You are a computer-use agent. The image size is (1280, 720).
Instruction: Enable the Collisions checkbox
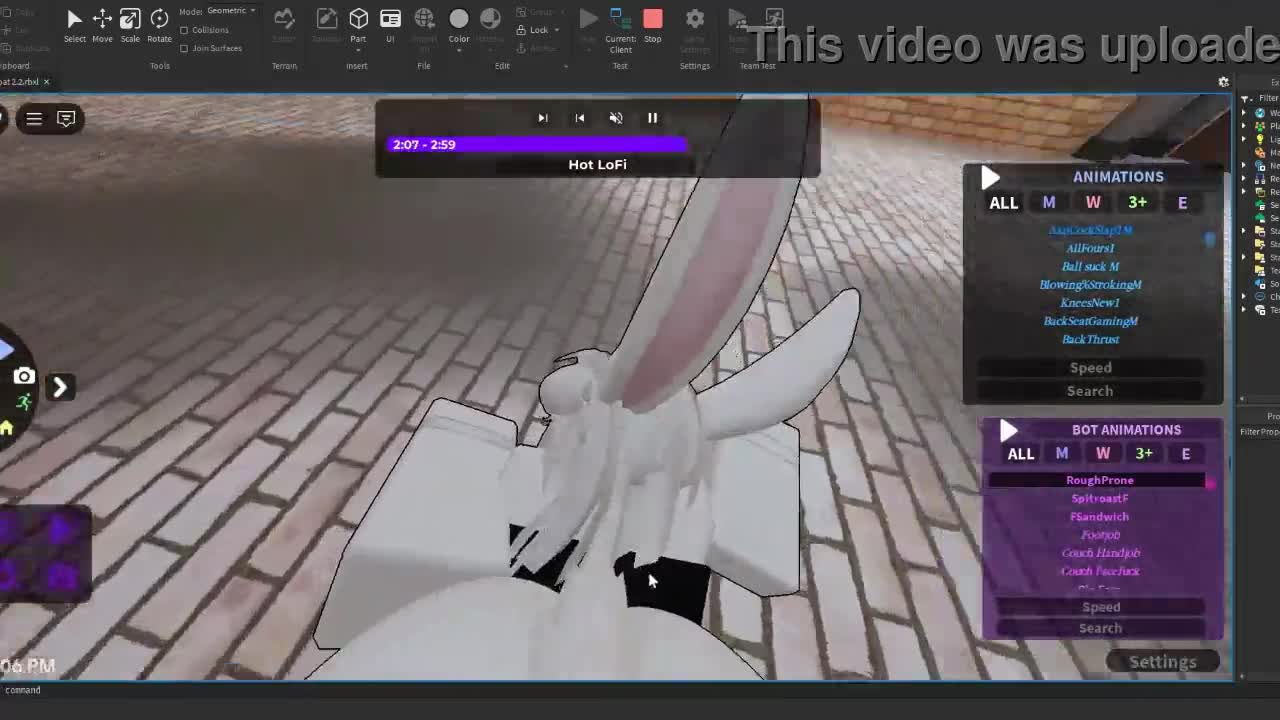184,30
